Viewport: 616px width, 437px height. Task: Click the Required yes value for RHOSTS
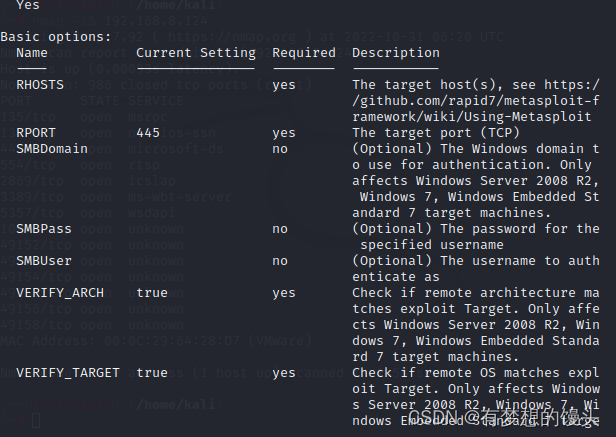pos(284,85)
